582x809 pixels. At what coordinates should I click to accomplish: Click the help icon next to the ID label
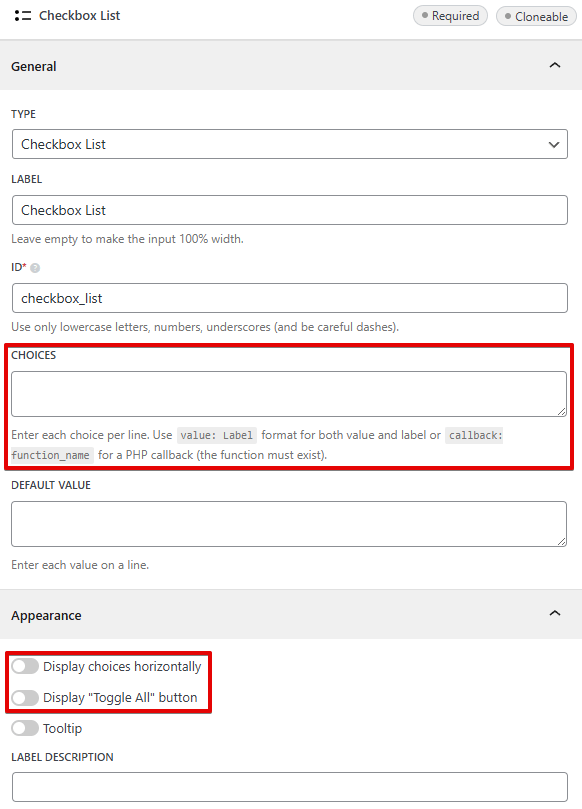click(35, 267)
